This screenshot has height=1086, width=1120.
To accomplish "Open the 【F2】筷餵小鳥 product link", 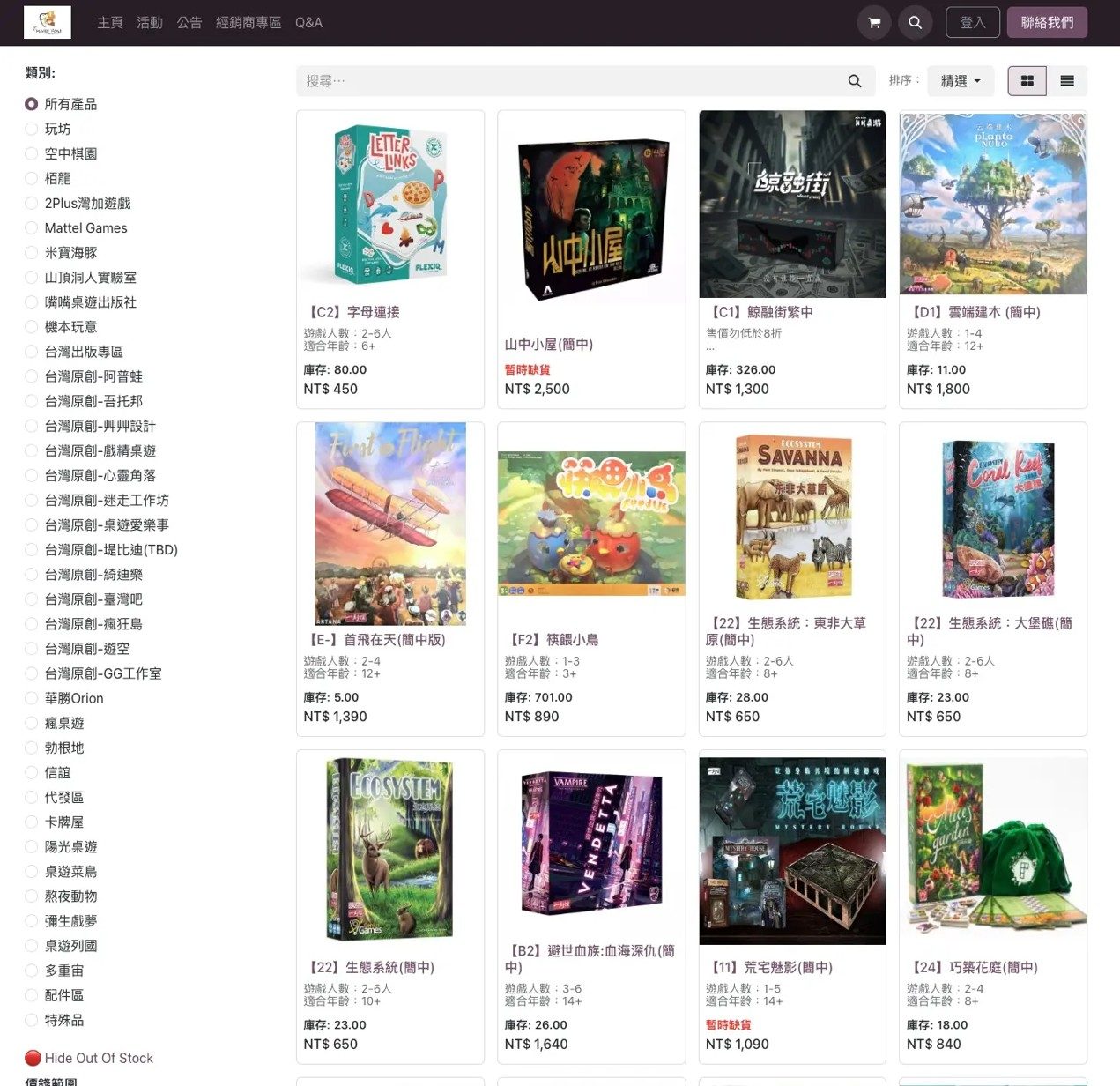I will (553, 640).
